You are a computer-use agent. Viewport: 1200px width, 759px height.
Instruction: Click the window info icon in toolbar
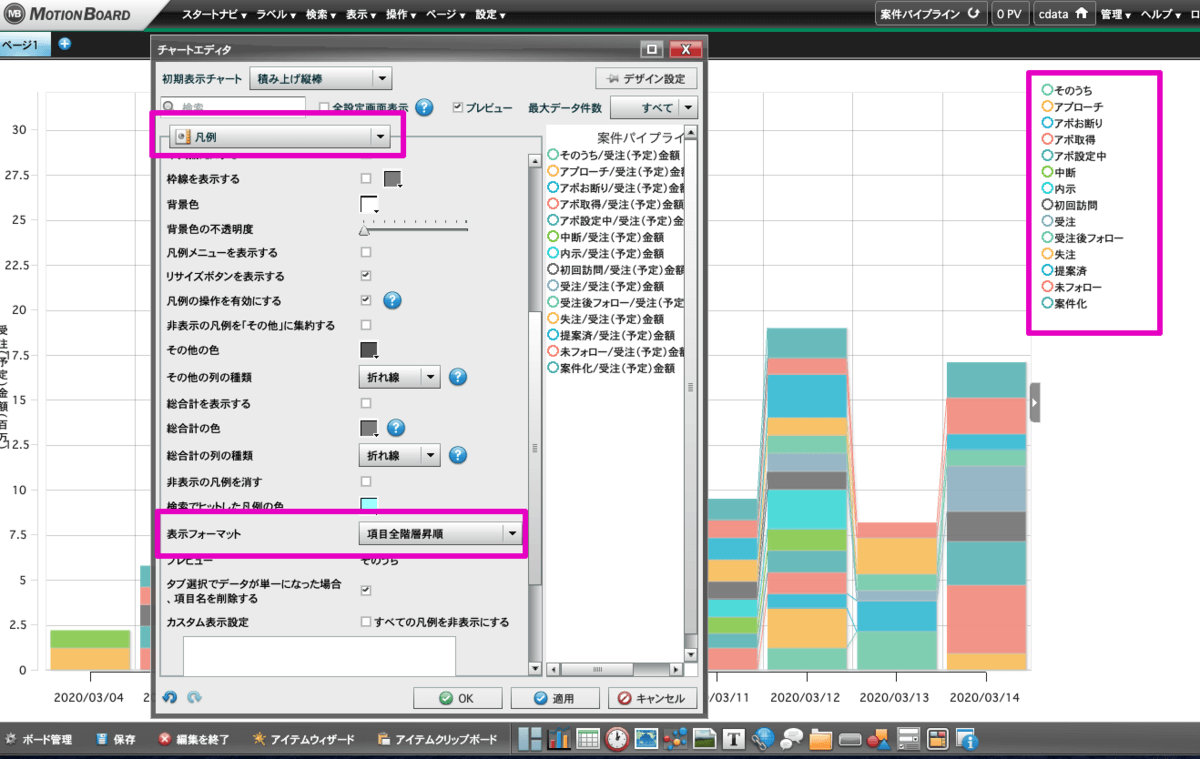(x=967, y=740)
